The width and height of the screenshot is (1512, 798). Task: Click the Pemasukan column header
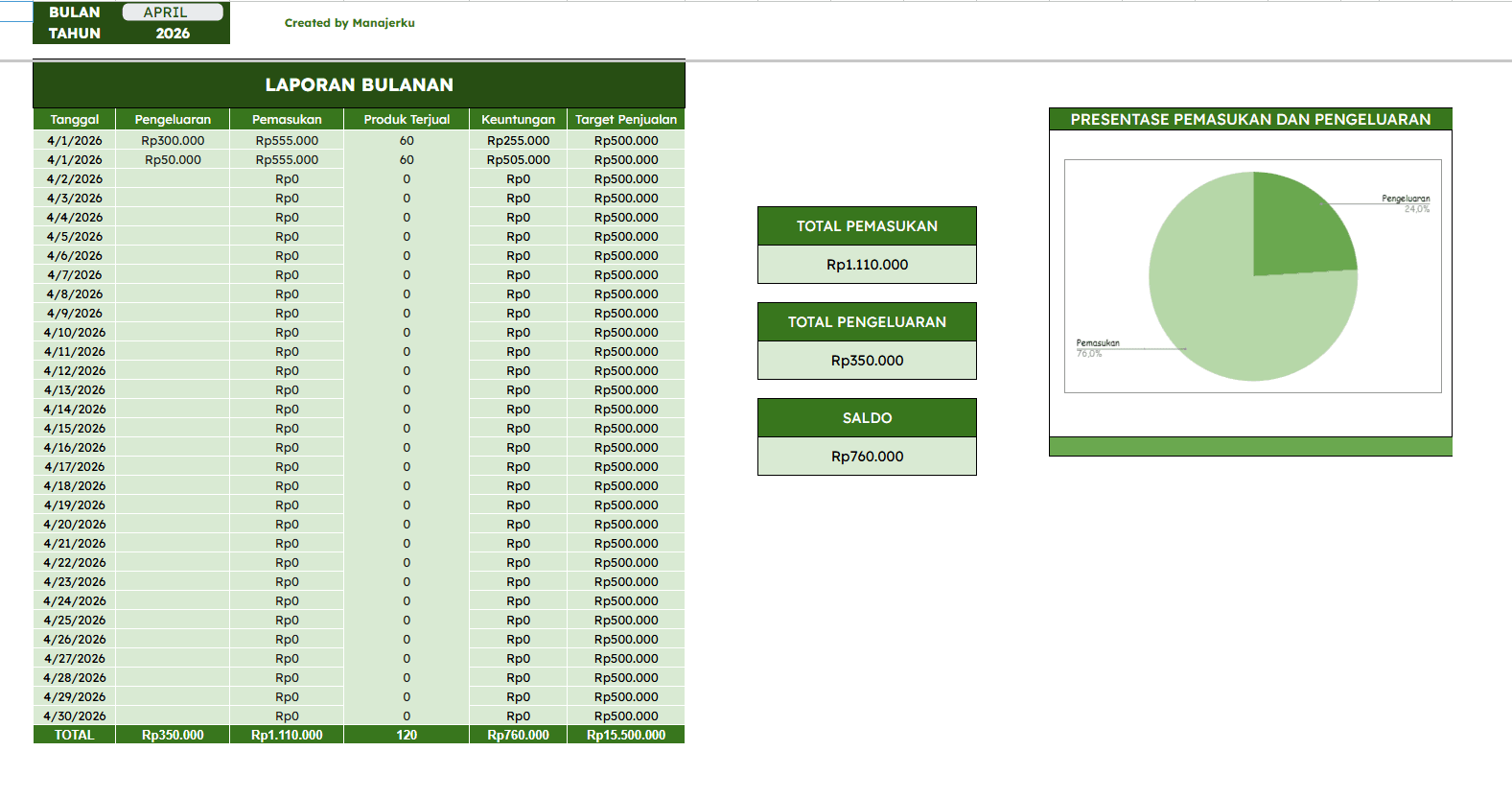[x=287, y=120]
